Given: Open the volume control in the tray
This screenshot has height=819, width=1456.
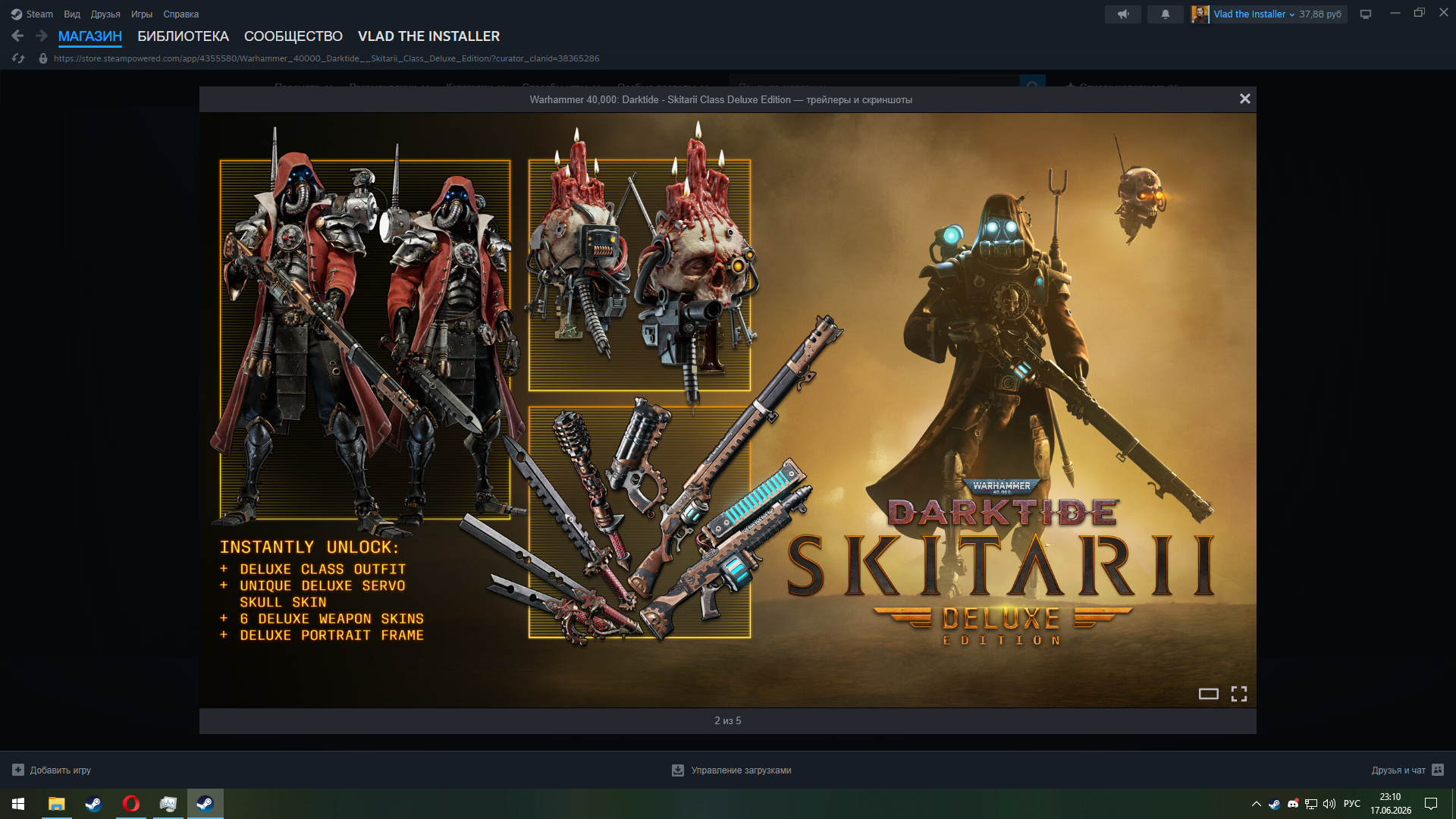Looking at the screenshot, I should coord(1329,804).
